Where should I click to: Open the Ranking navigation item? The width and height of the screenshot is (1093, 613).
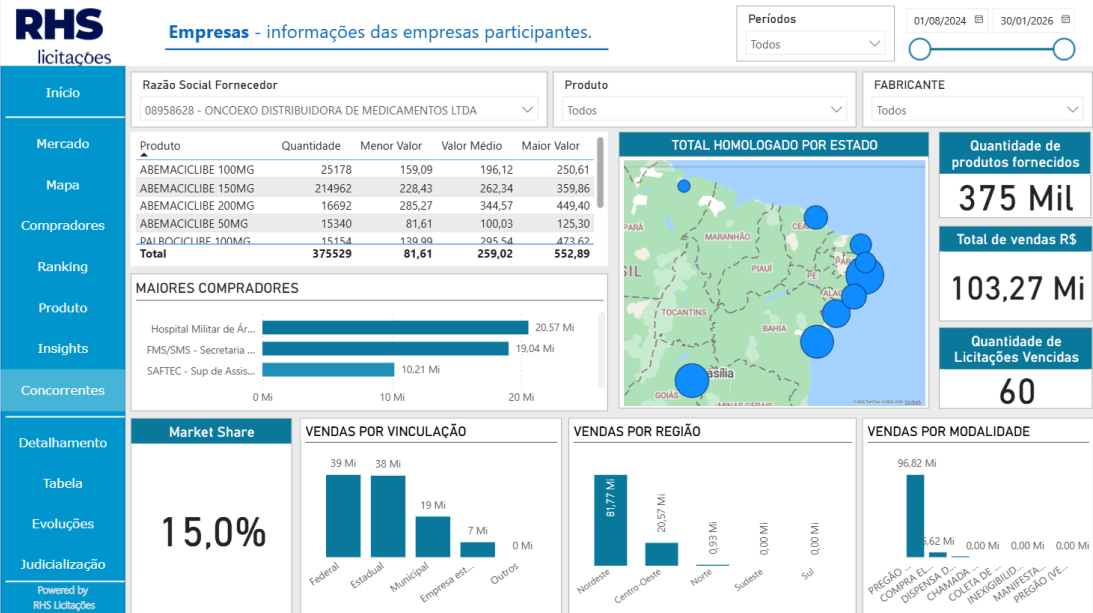coord(63,266)
